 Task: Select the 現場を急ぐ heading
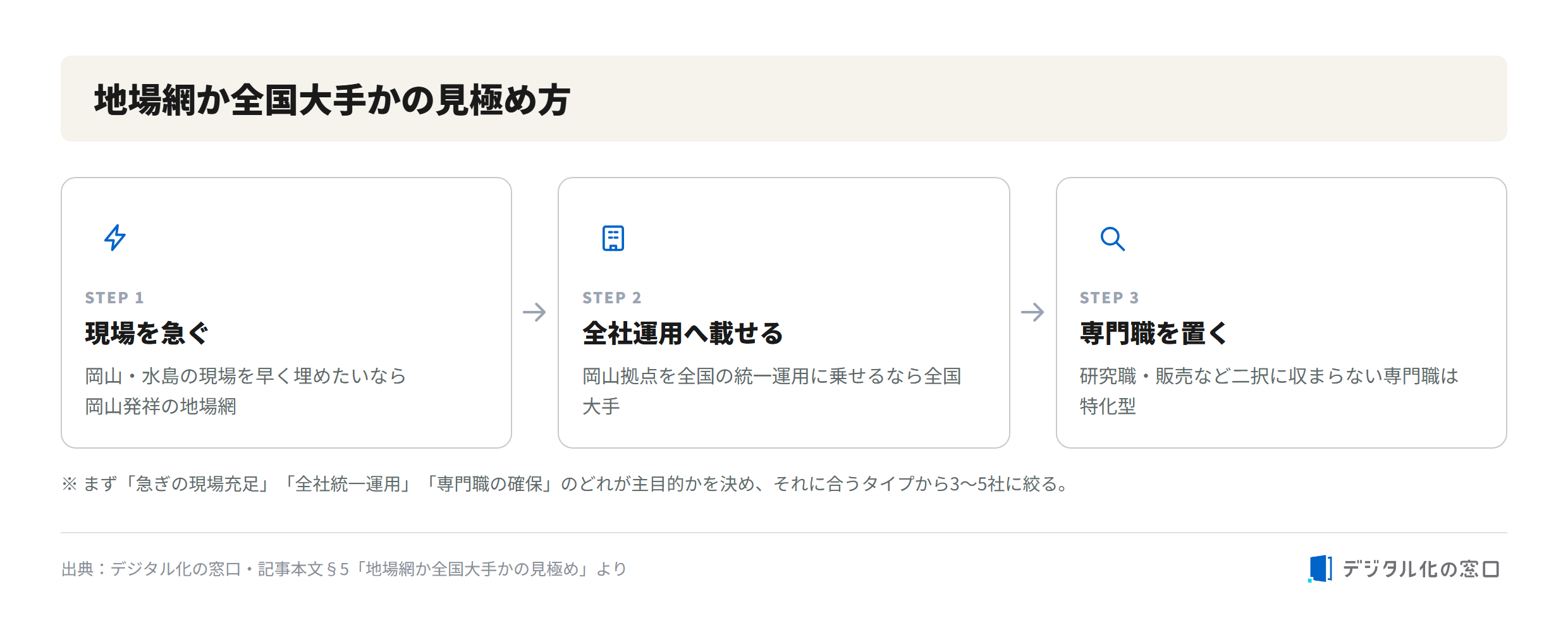point(147,333)
